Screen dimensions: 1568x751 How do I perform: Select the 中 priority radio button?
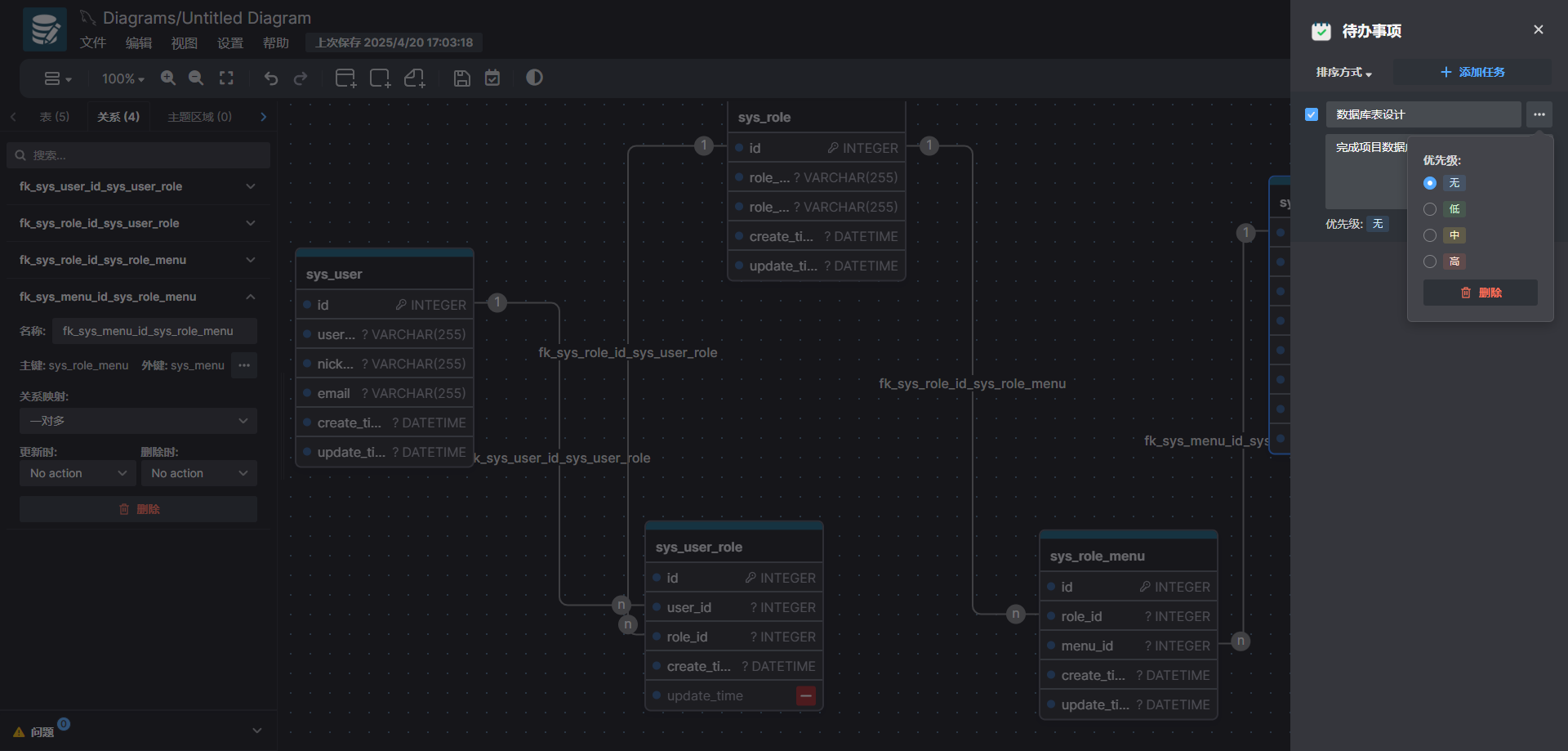(1430, 235)
